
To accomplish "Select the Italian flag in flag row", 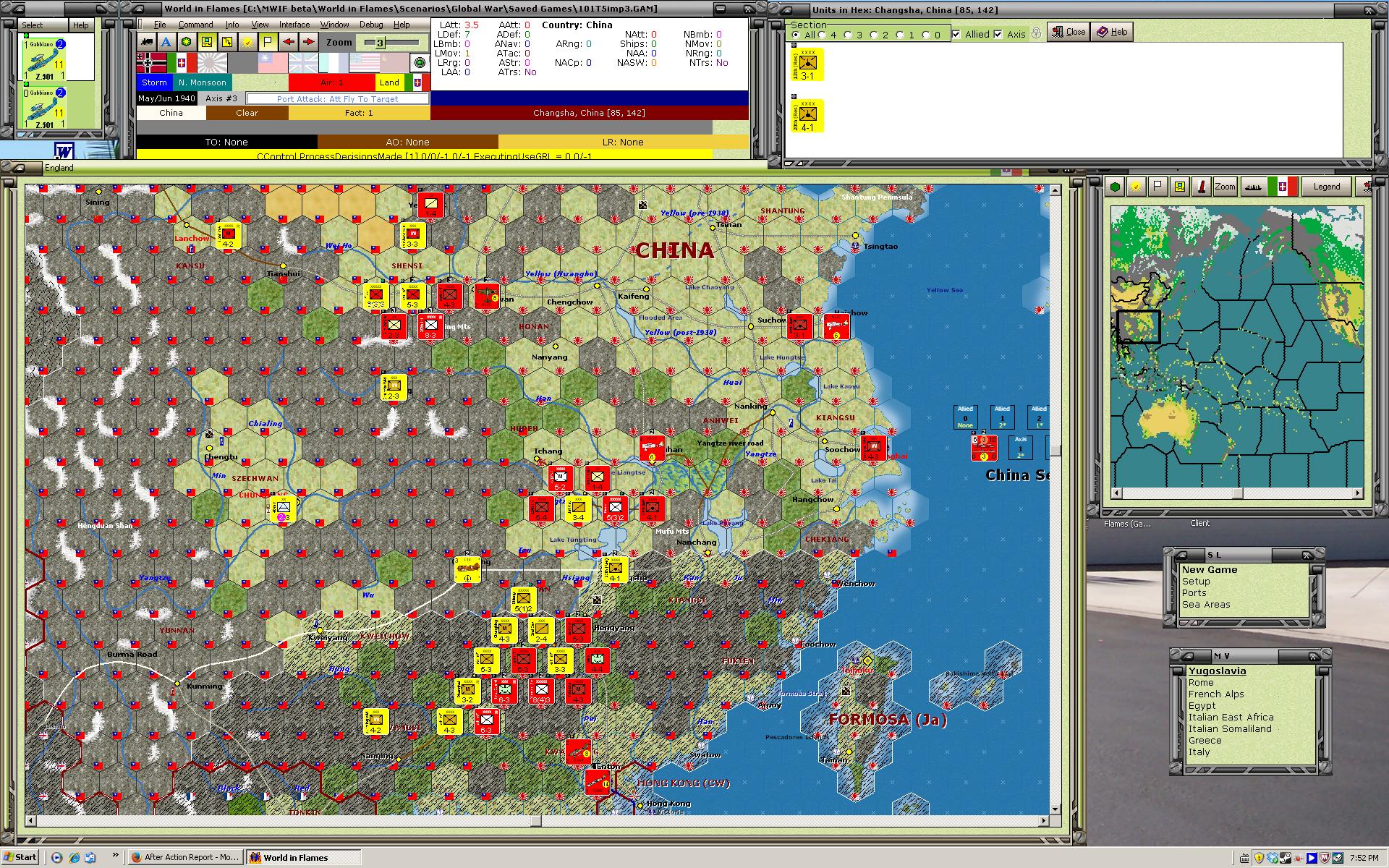I will 182,63.
